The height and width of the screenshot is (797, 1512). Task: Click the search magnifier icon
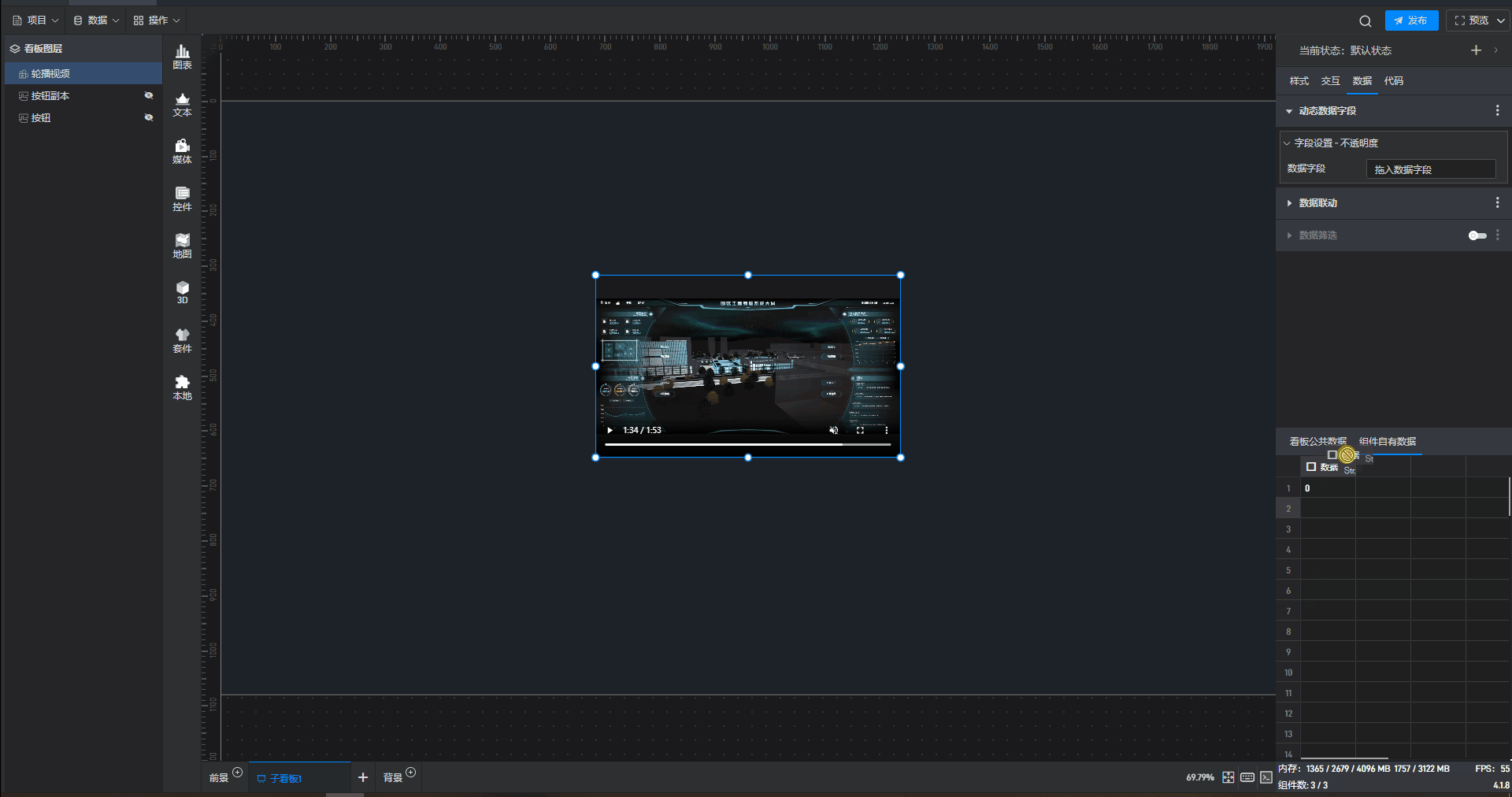click(x=1365, y=21)
